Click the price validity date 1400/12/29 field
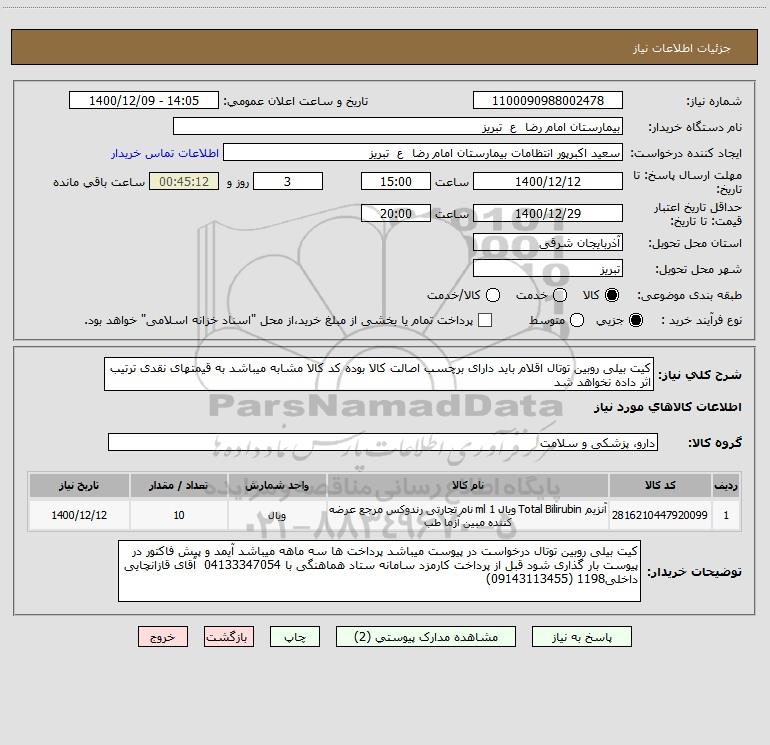 pos(548,213)
